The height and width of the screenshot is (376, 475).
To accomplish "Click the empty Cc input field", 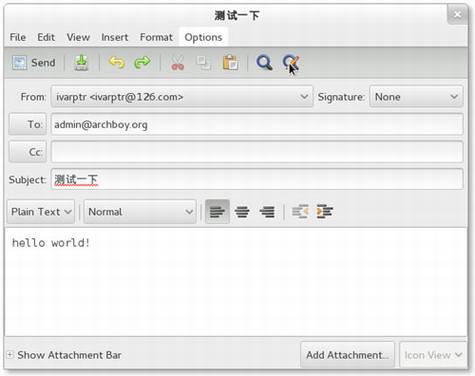I will point(257,152).
